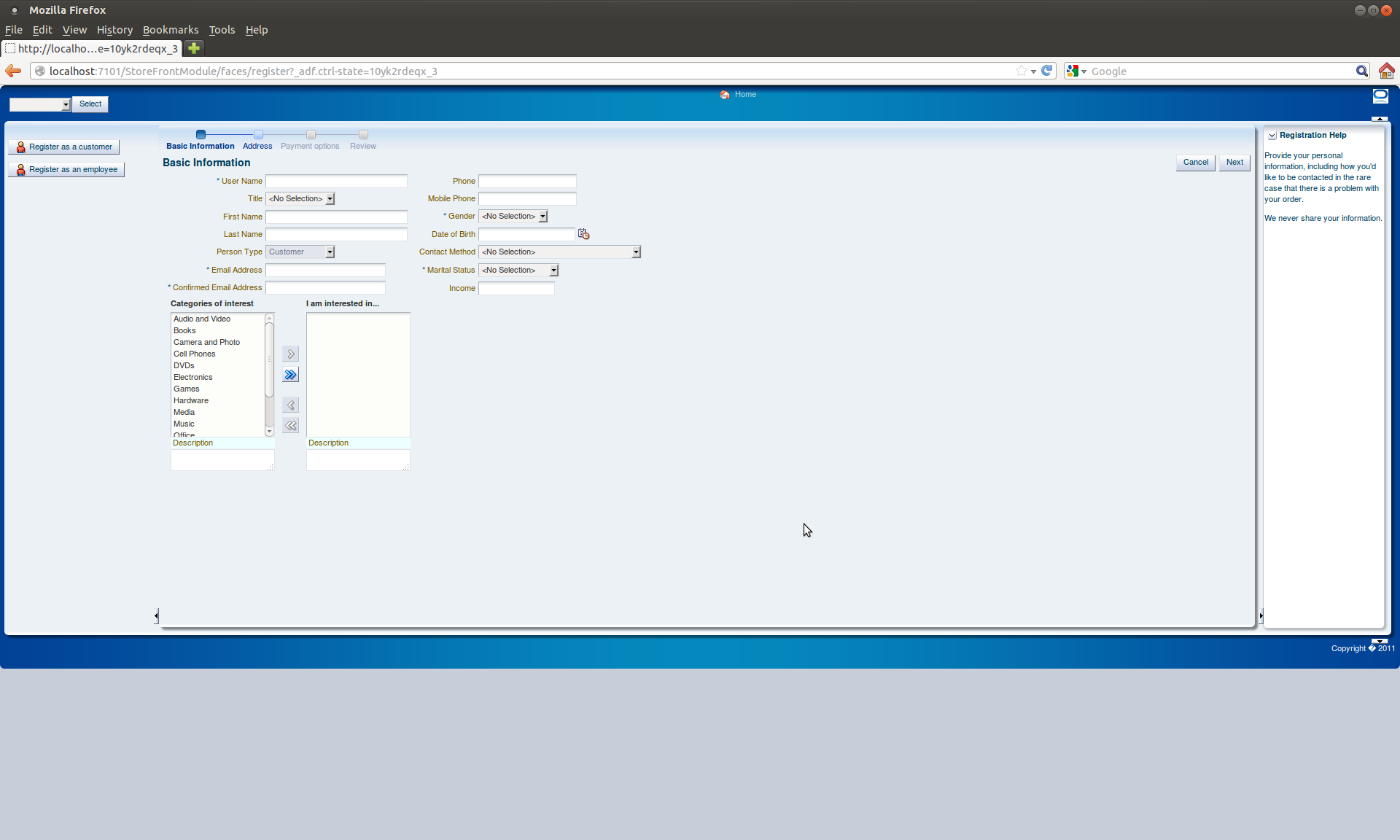Click the single left-arrow shuttle button
This screenshot has width=1400, height=840.
pos(290,405)
